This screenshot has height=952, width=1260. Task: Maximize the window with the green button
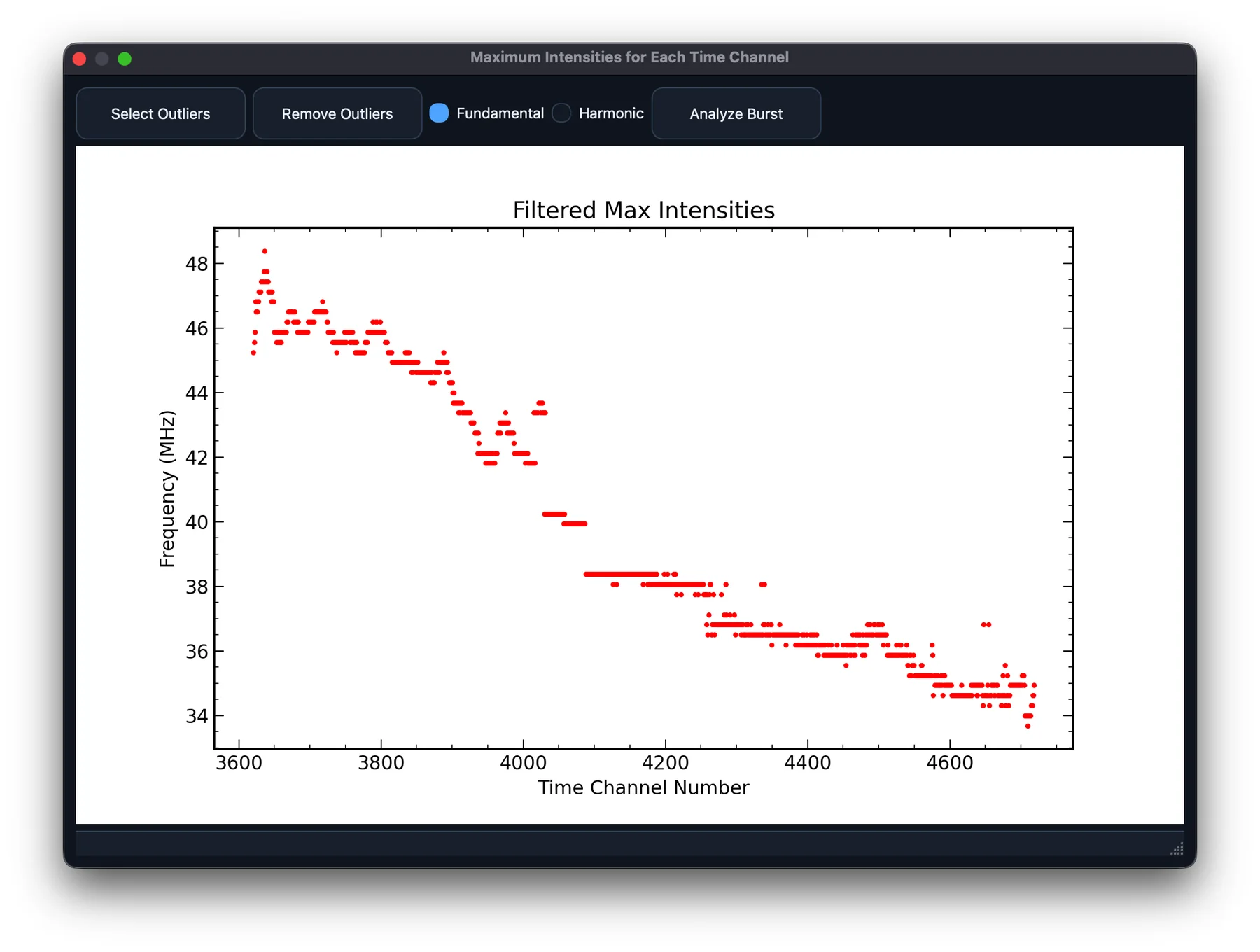point(125,59)
